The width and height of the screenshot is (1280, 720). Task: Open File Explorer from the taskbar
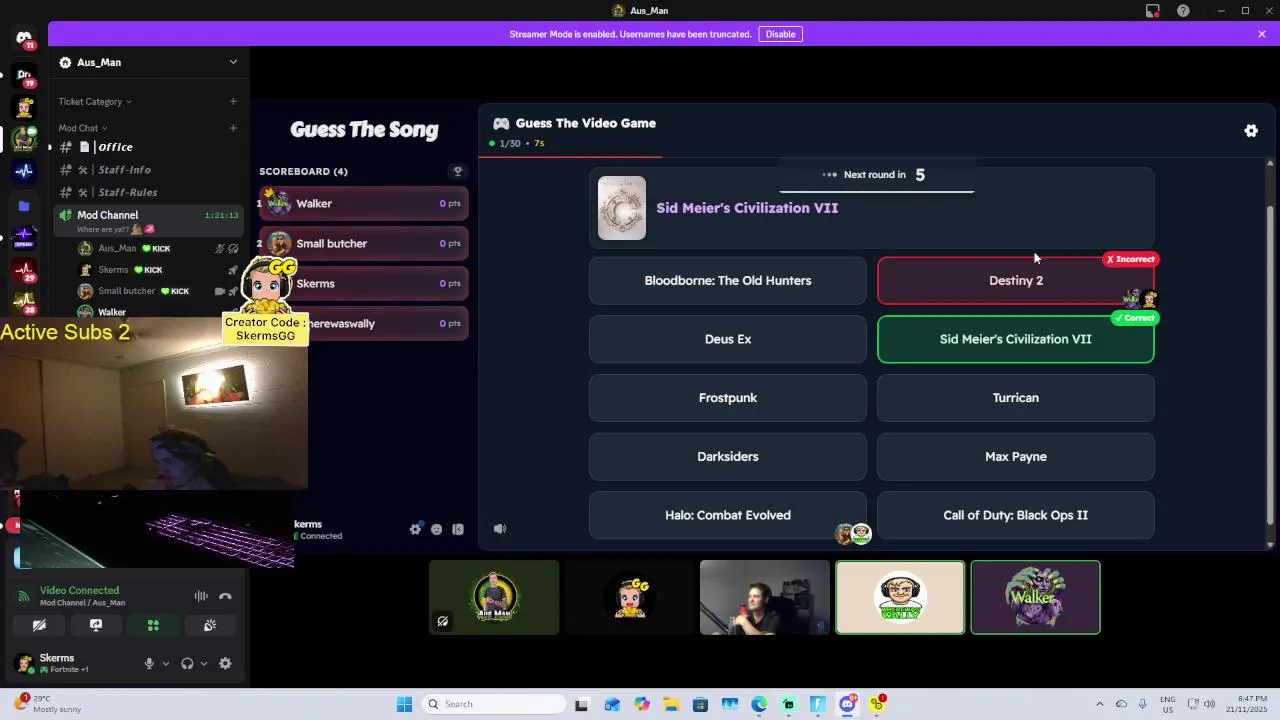670,704
